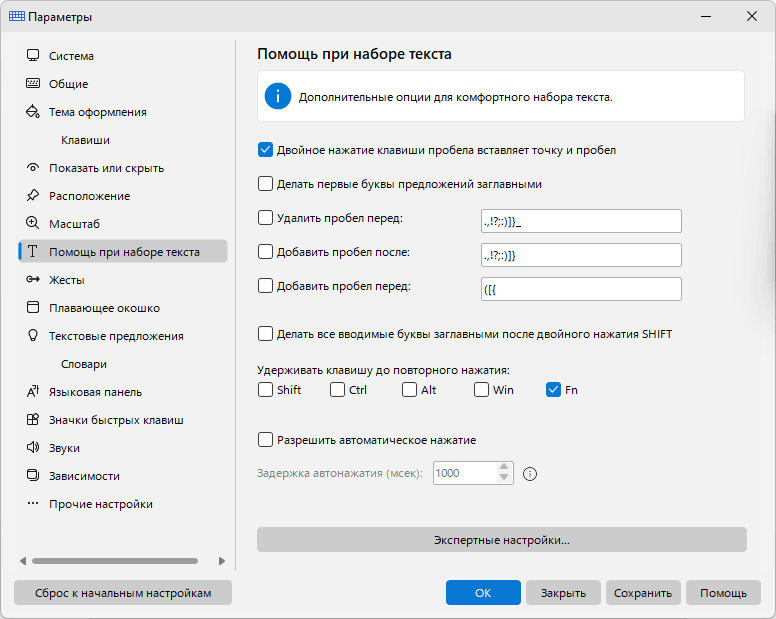Click Сброс к начальным настройкам button

coord(123,593)
